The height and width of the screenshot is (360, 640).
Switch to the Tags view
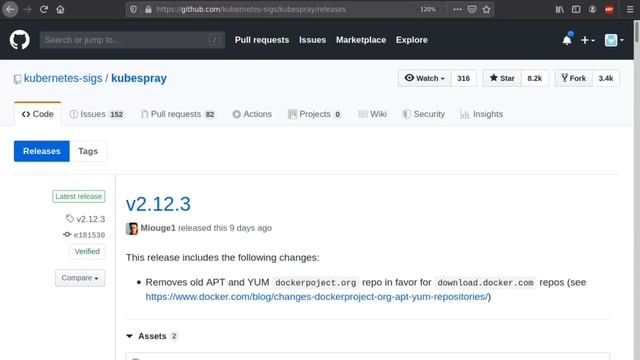click(x=88, y=151)
